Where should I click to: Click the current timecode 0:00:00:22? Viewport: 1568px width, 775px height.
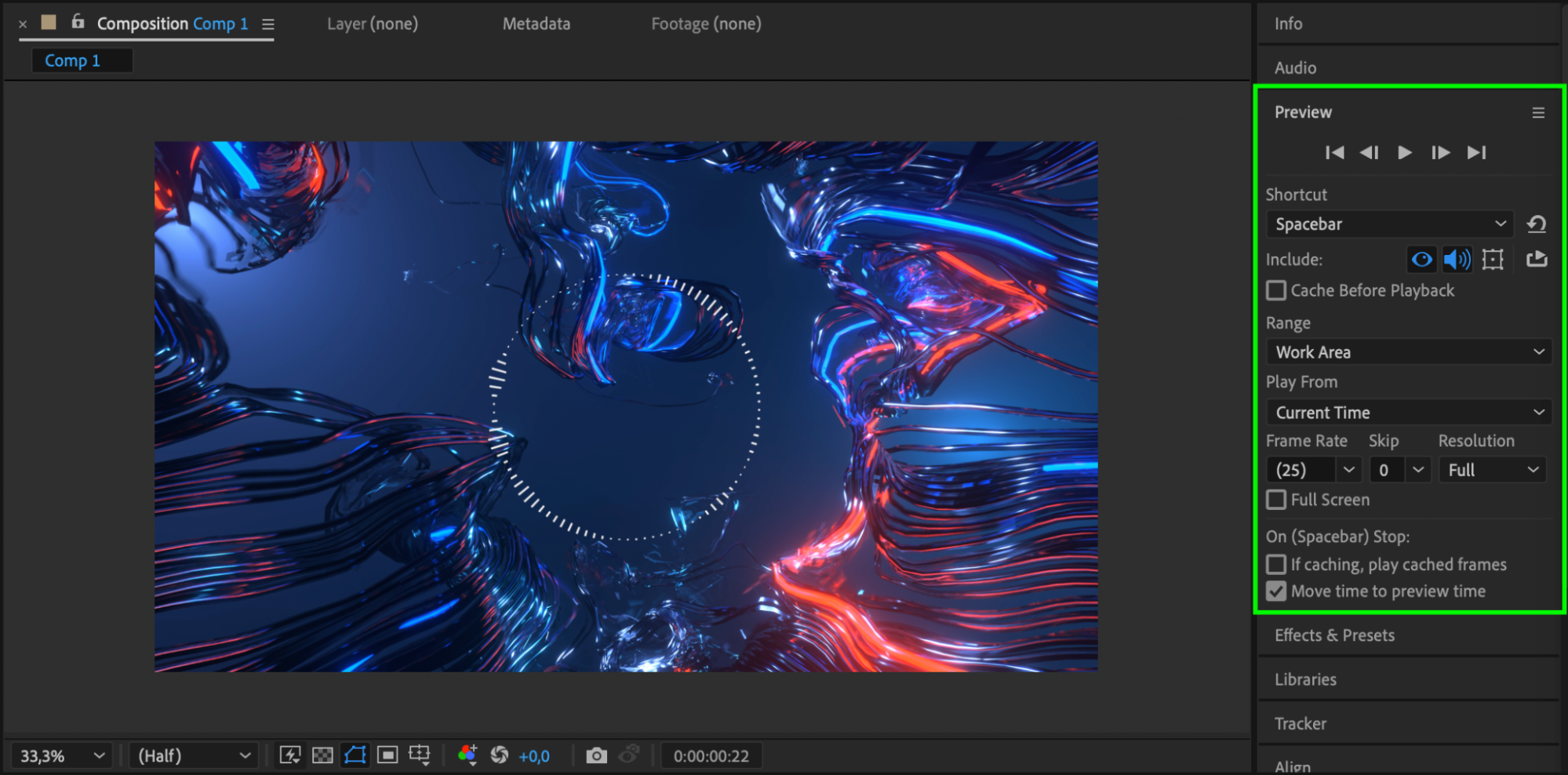tap(711, 756)
